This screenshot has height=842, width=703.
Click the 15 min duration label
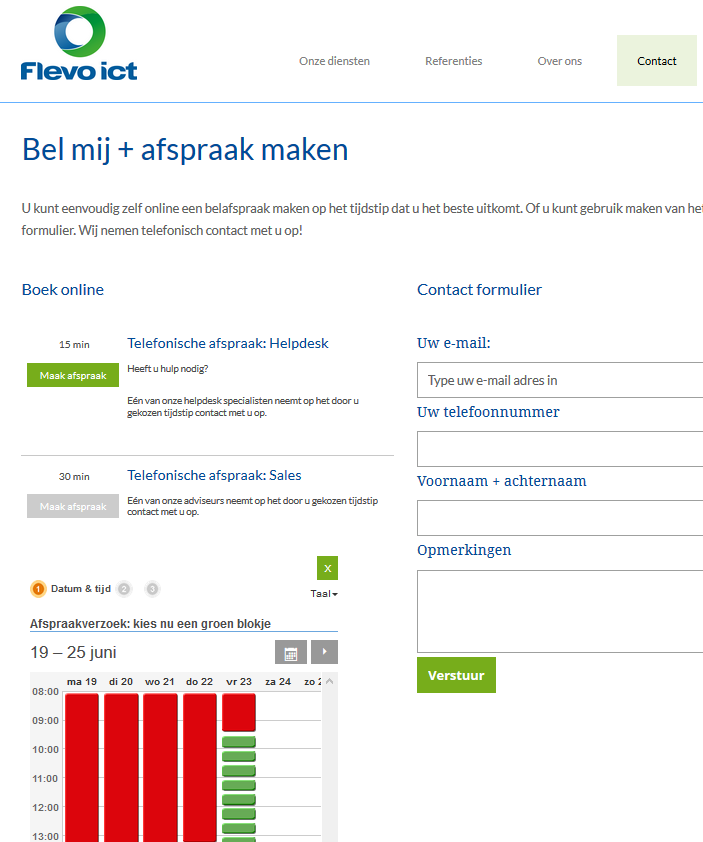tap(74, 344)
